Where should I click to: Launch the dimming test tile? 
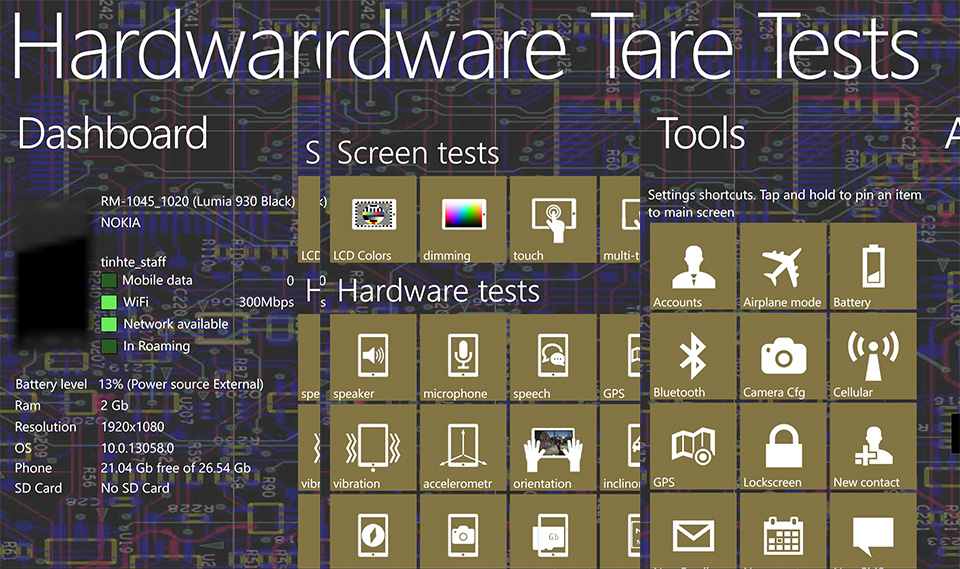tap(463, 220)
